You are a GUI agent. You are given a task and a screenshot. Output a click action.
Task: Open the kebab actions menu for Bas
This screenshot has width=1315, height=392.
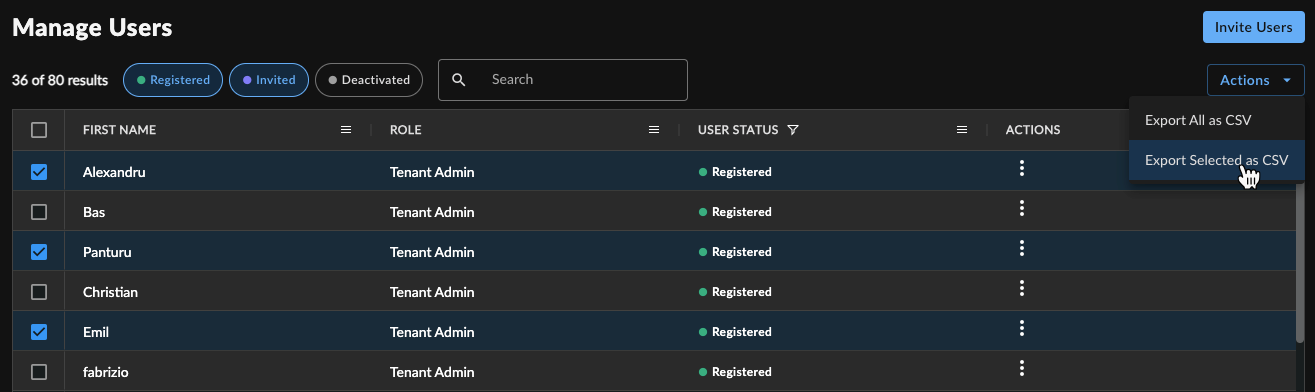[1021, 208]
